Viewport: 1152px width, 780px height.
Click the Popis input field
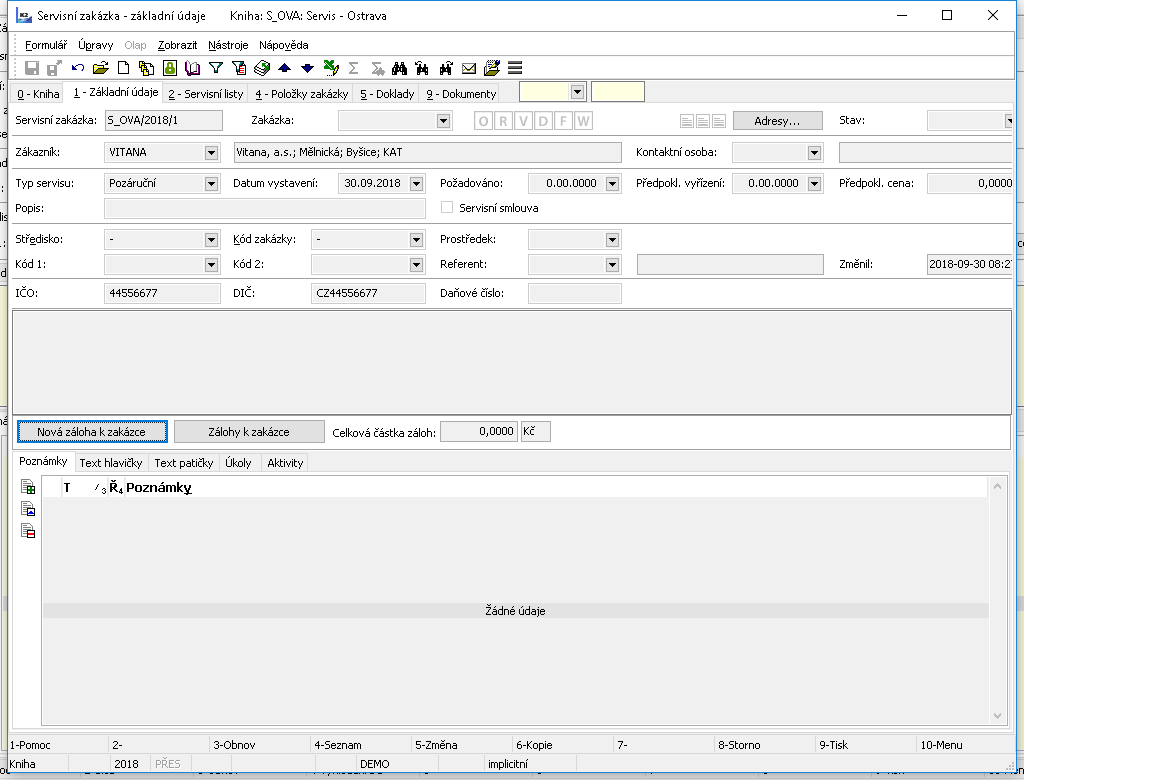tap(265, 208)
